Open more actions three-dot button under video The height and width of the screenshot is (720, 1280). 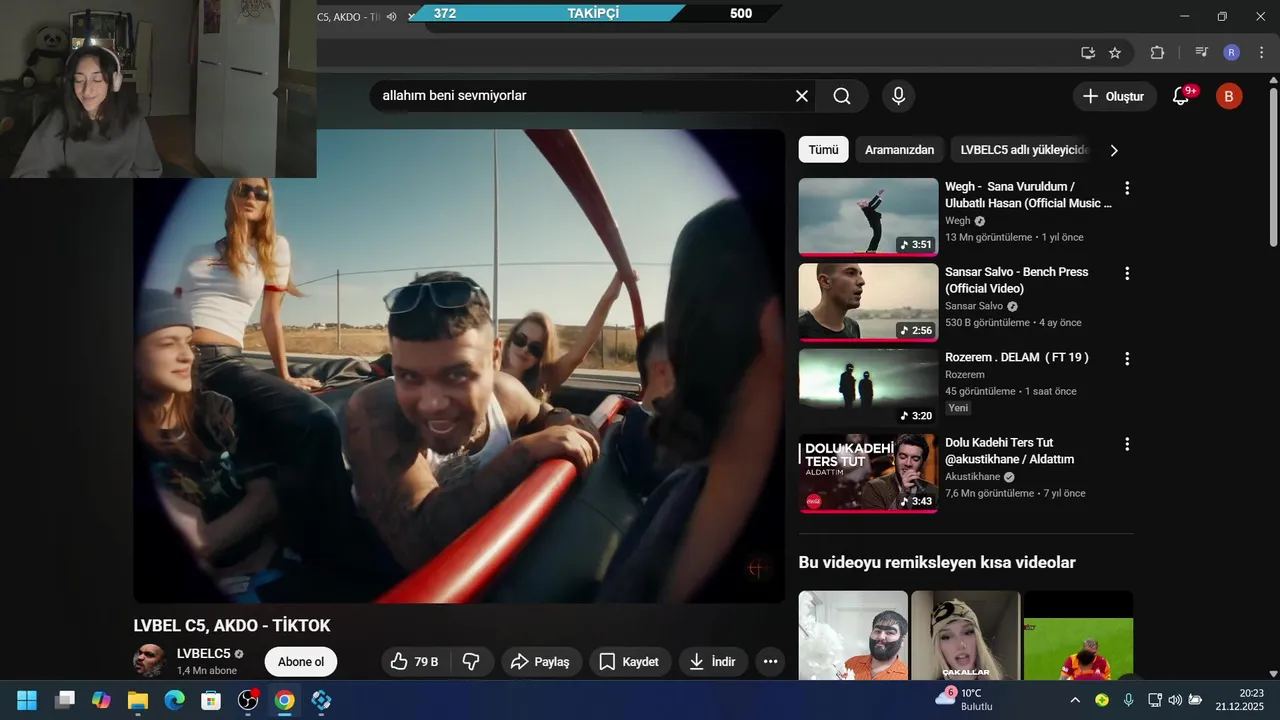(x=770, y=661)
